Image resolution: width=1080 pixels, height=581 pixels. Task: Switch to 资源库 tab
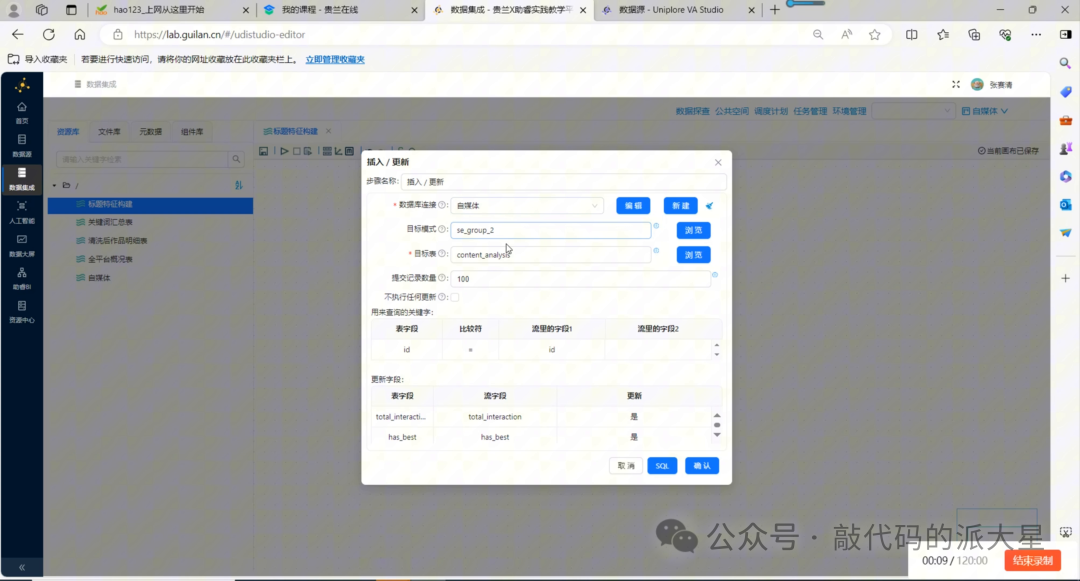[68, 131]
